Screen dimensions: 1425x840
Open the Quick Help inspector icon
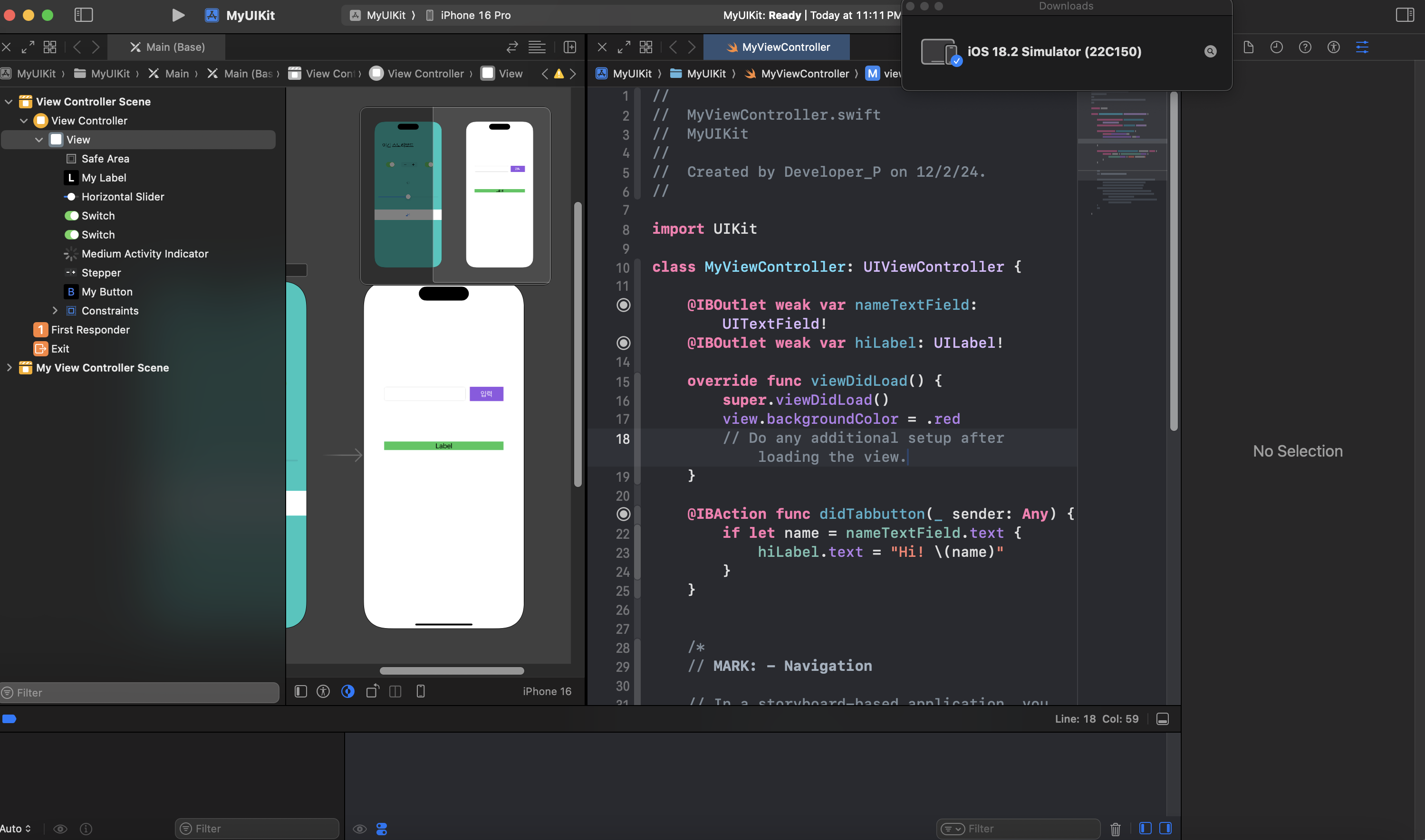tap(1304, 48)
